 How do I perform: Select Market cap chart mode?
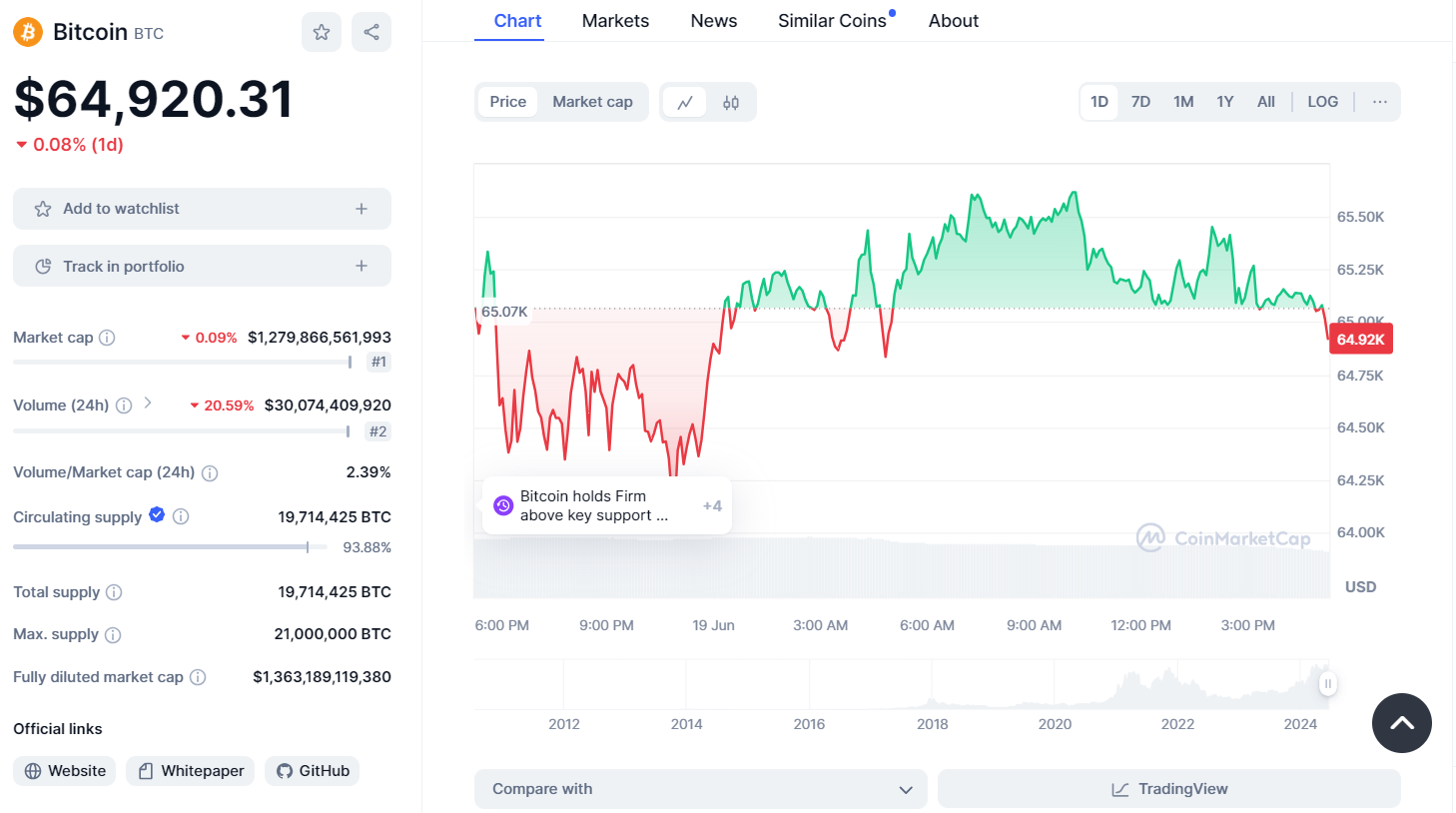tap(592, 102)
